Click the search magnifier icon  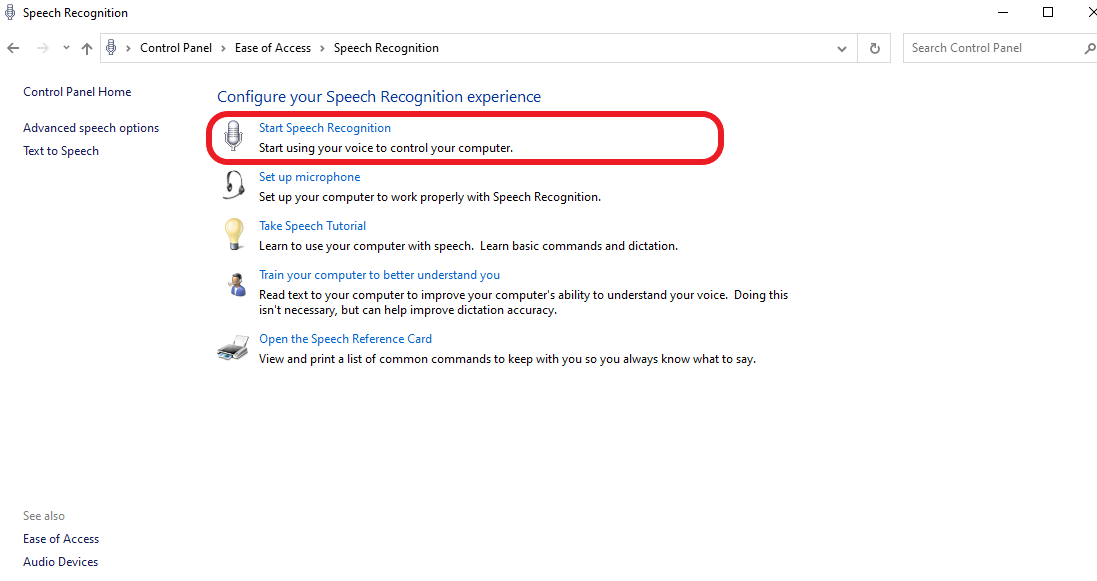pos(1089,48)
